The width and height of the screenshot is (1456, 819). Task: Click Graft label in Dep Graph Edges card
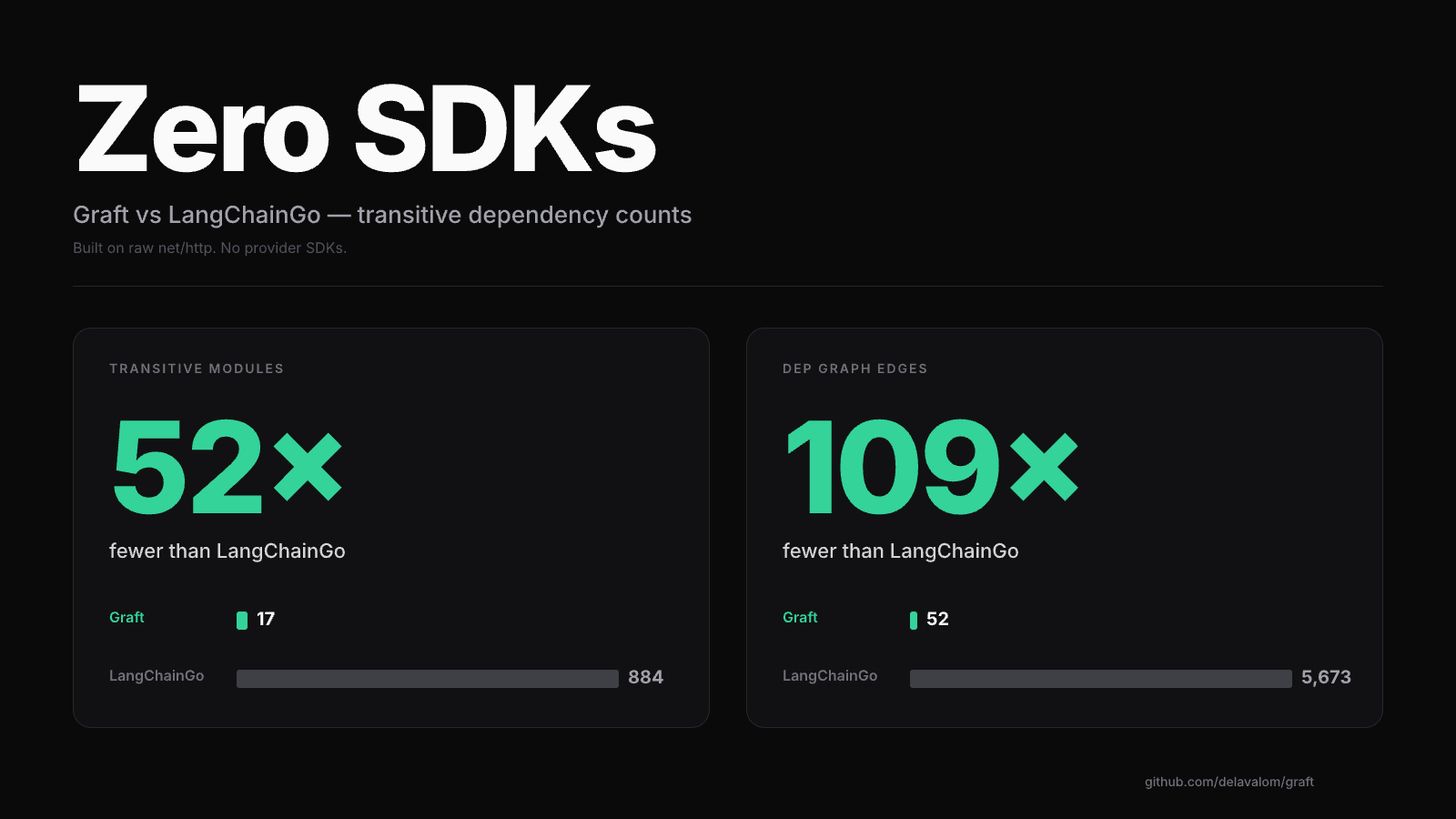pyautogui.click(x=800, y=617)
